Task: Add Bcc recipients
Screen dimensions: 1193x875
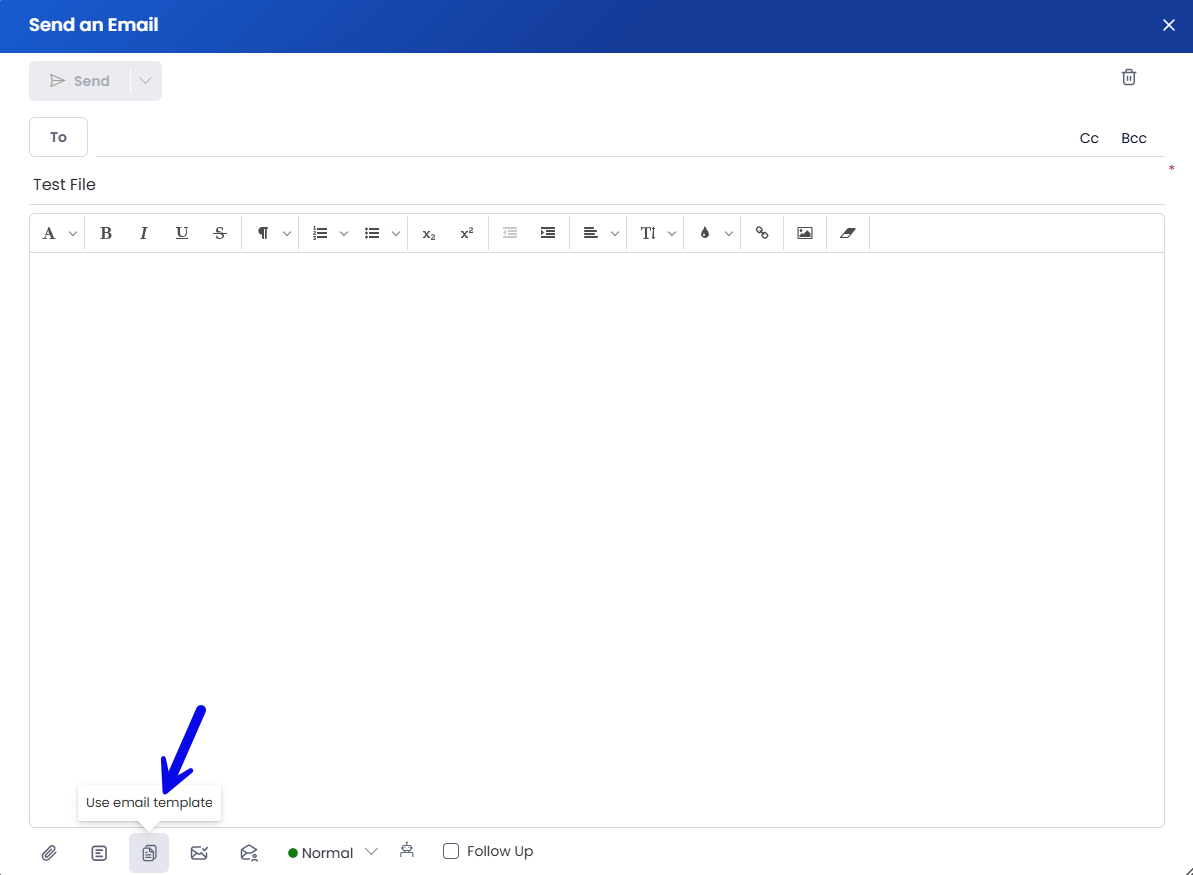Action: pos(1133,138)
